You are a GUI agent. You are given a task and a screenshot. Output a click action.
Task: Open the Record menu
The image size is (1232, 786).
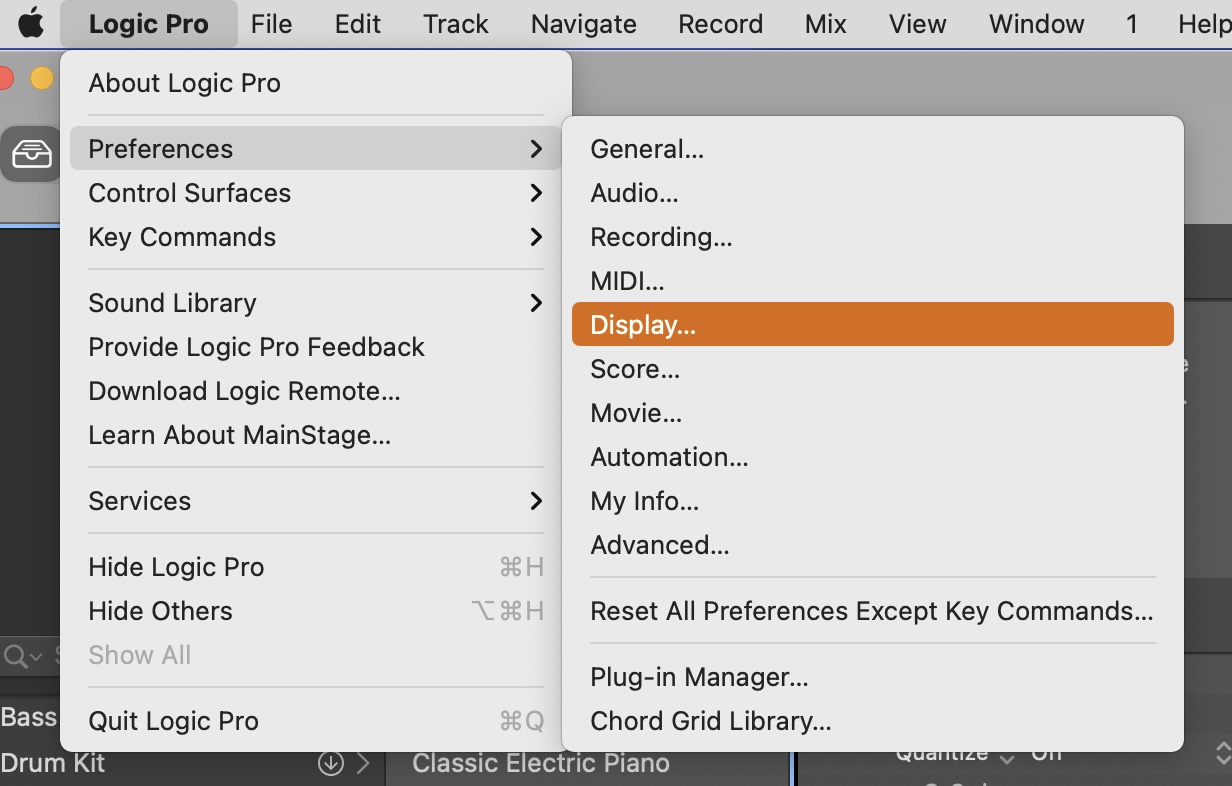[x=721, y=24]
